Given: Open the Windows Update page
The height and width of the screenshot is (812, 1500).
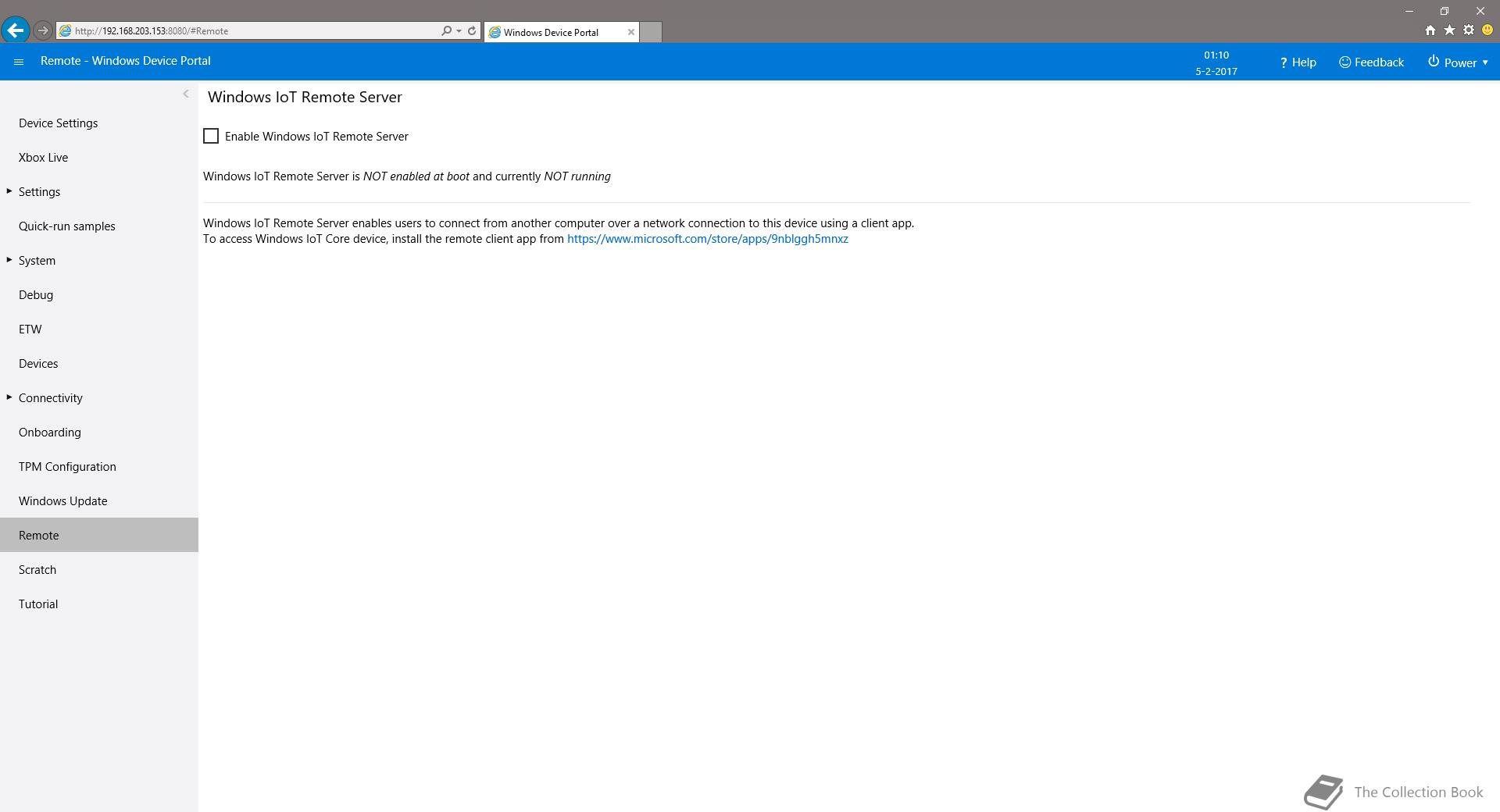Looking at the screenshot, I should click(x=99, y=501).
